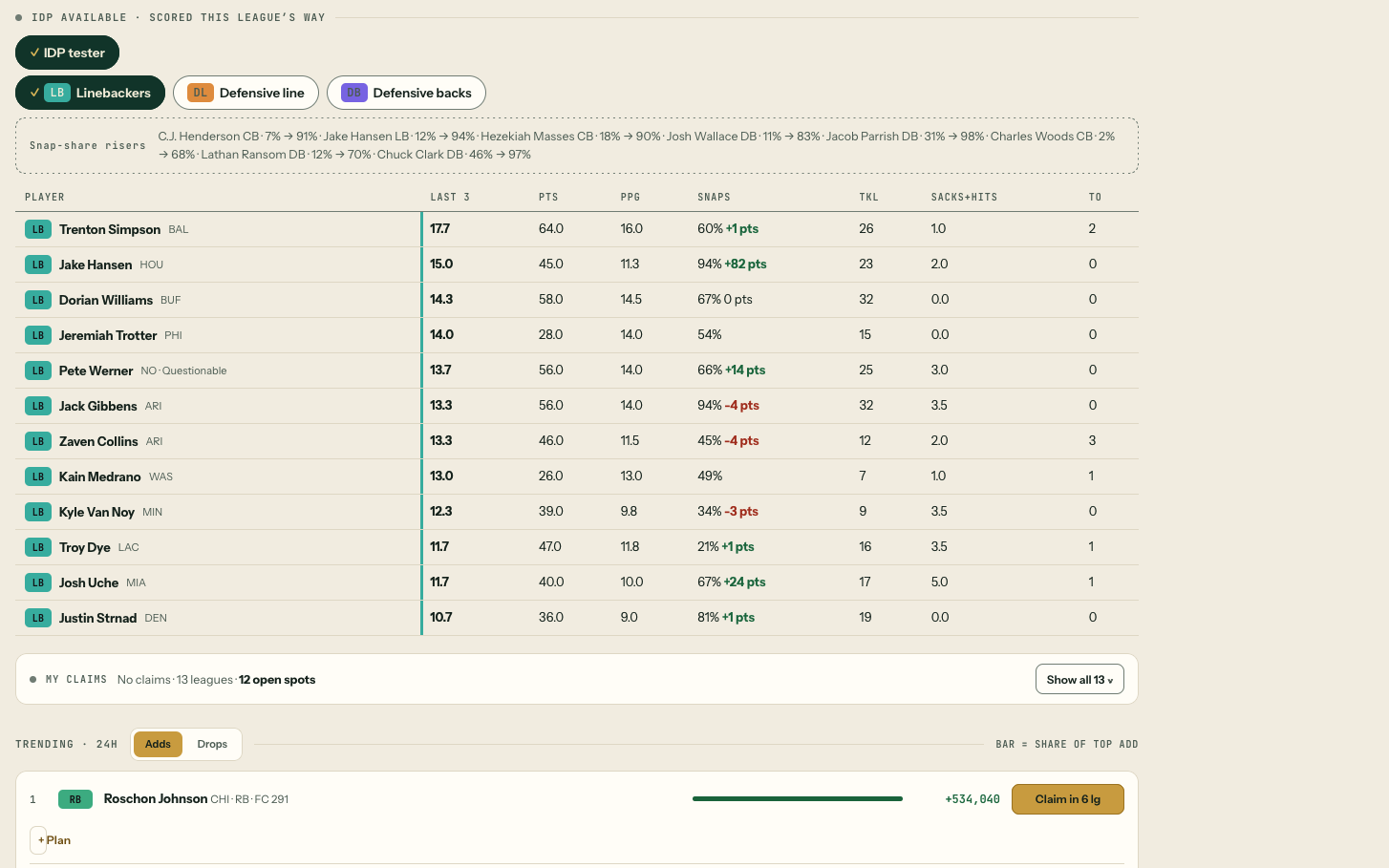Enable the Defensive line filter
This screenshot has width=1389, height=868.
(x=246, y=93)
